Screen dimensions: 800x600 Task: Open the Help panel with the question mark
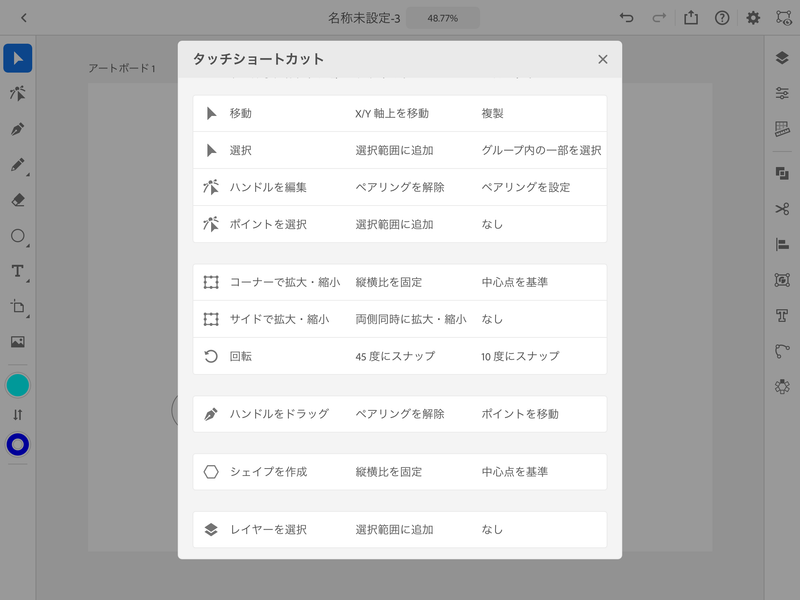click(720, 17)
